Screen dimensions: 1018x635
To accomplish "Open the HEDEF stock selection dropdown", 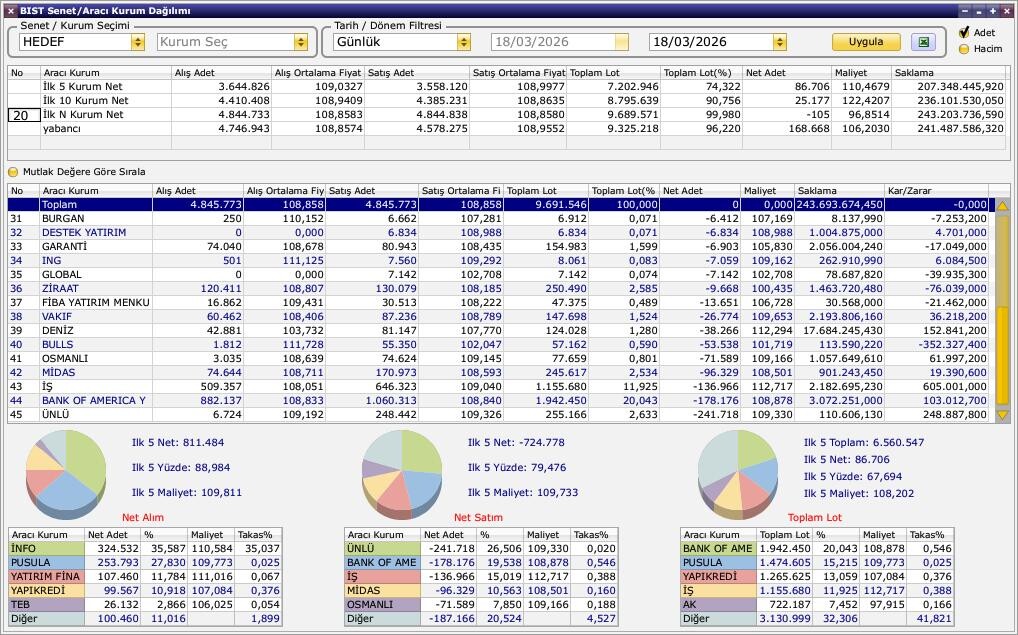I will click(x=137, y=42).
